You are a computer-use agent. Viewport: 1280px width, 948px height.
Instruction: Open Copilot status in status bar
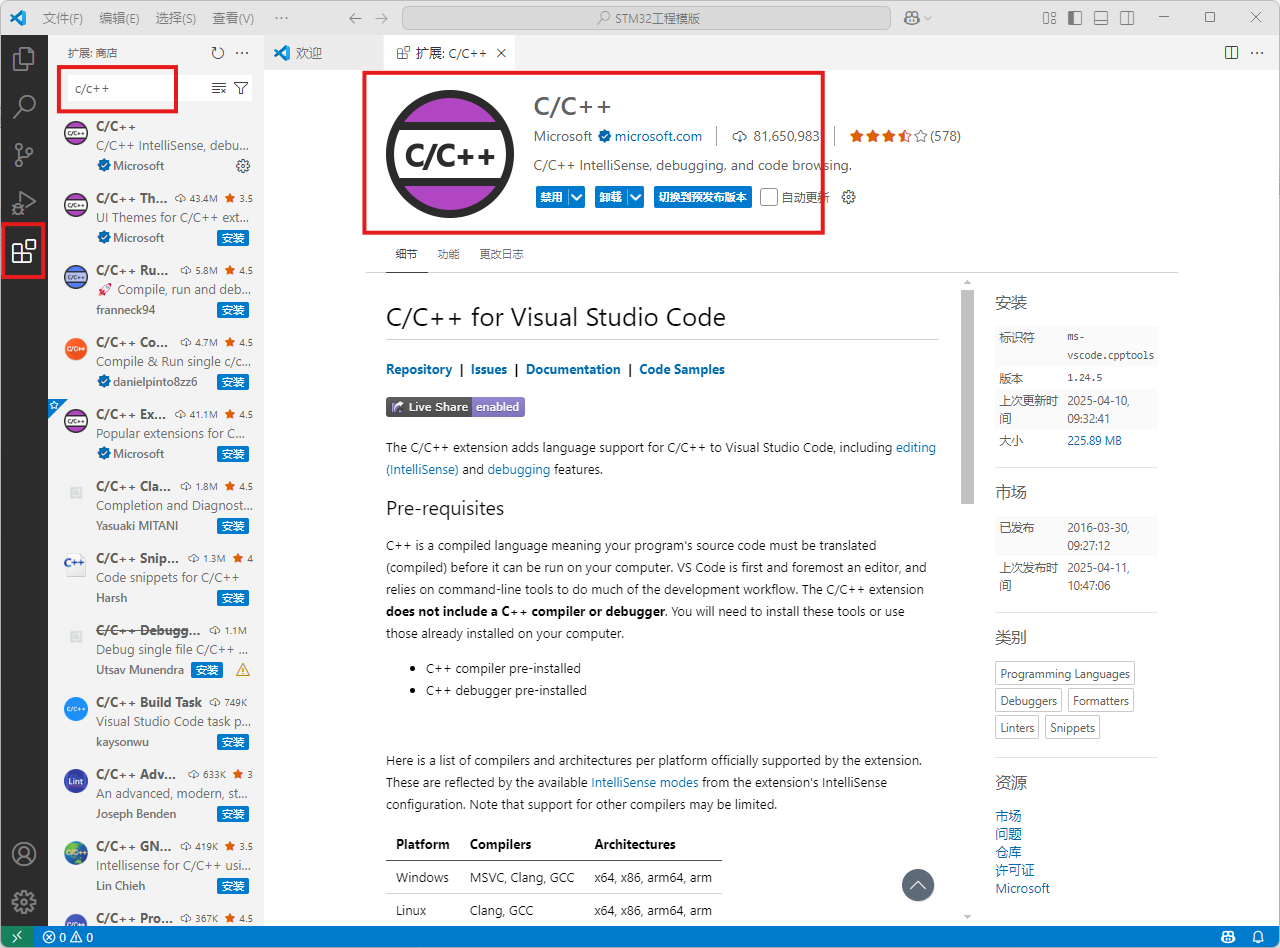(1228, 937)
